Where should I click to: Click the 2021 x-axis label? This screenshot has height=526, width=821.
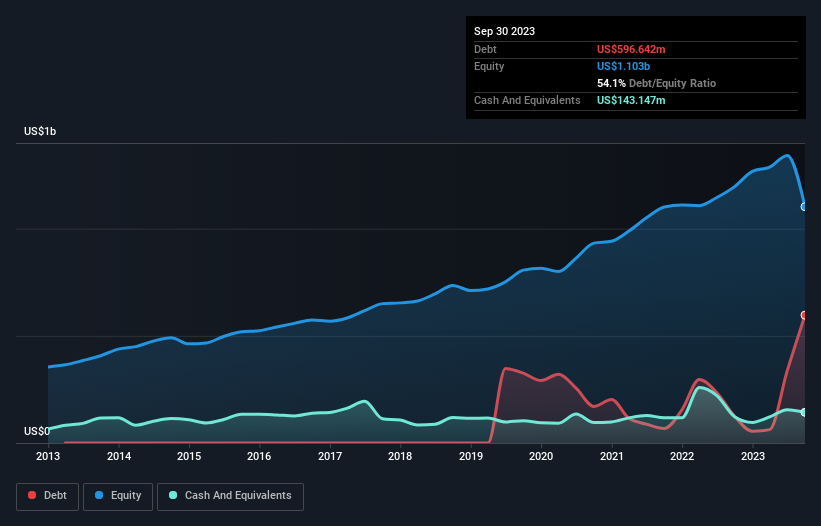point(612,456)
